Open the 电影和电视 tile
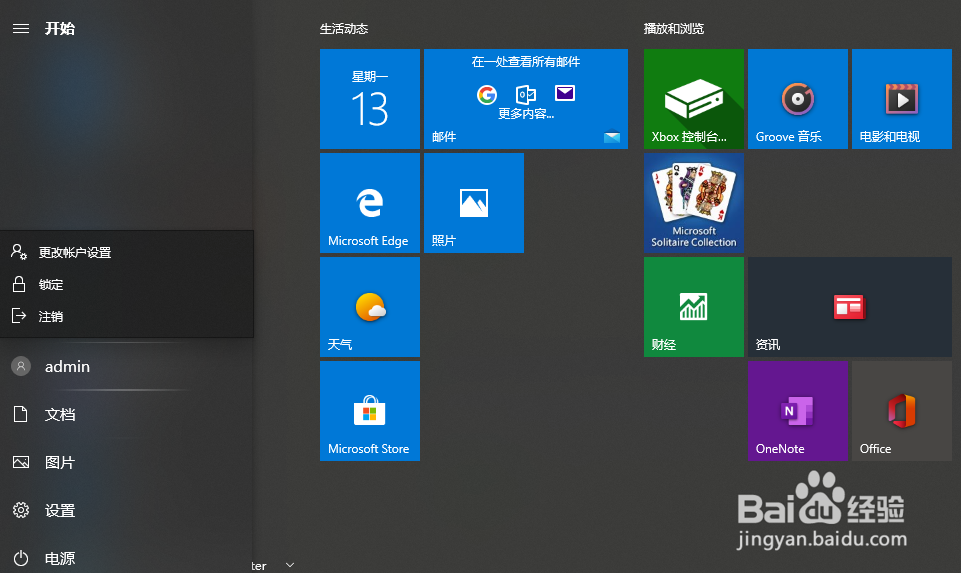Screen dimensions: 961x573 pyautogui.click(x=902, y=99)
